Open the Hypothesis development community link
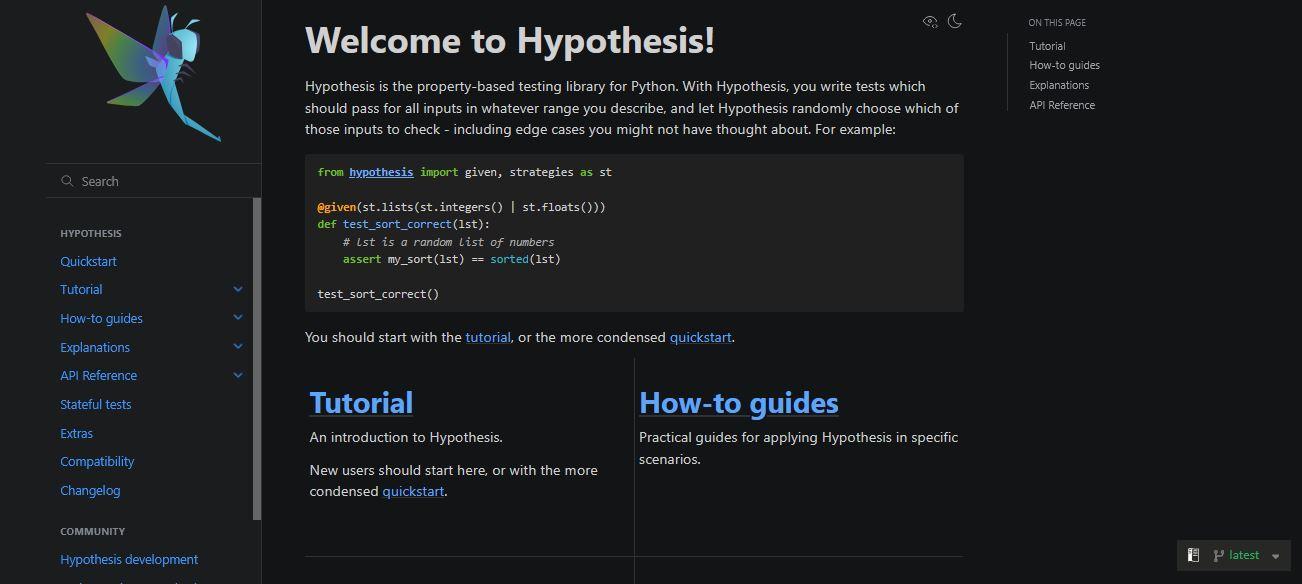The height and width of the screenshot is (584, 1302). pyautogui.click(x=129, y=559)
